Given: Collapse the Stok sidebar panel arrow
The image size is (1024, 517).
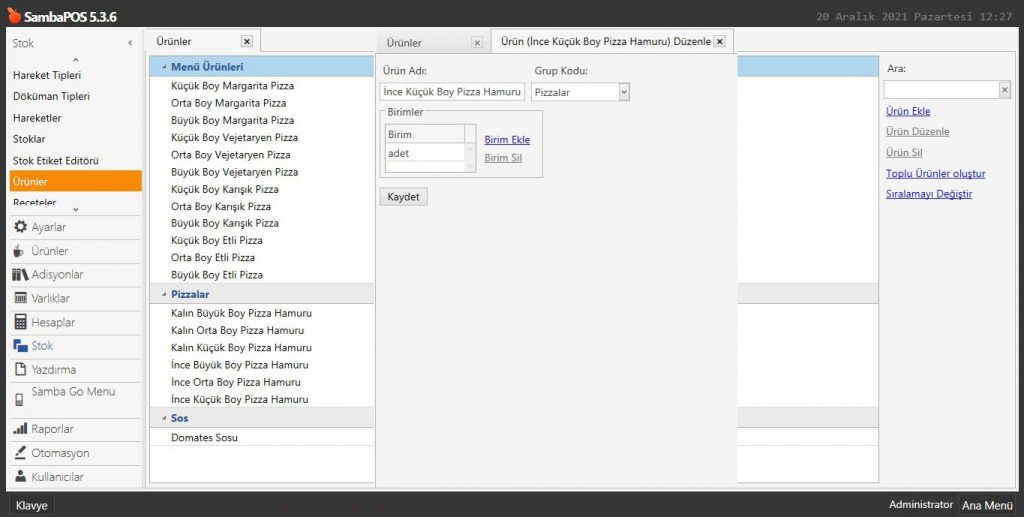Looking at the screenshot, I should coord(130,43).
